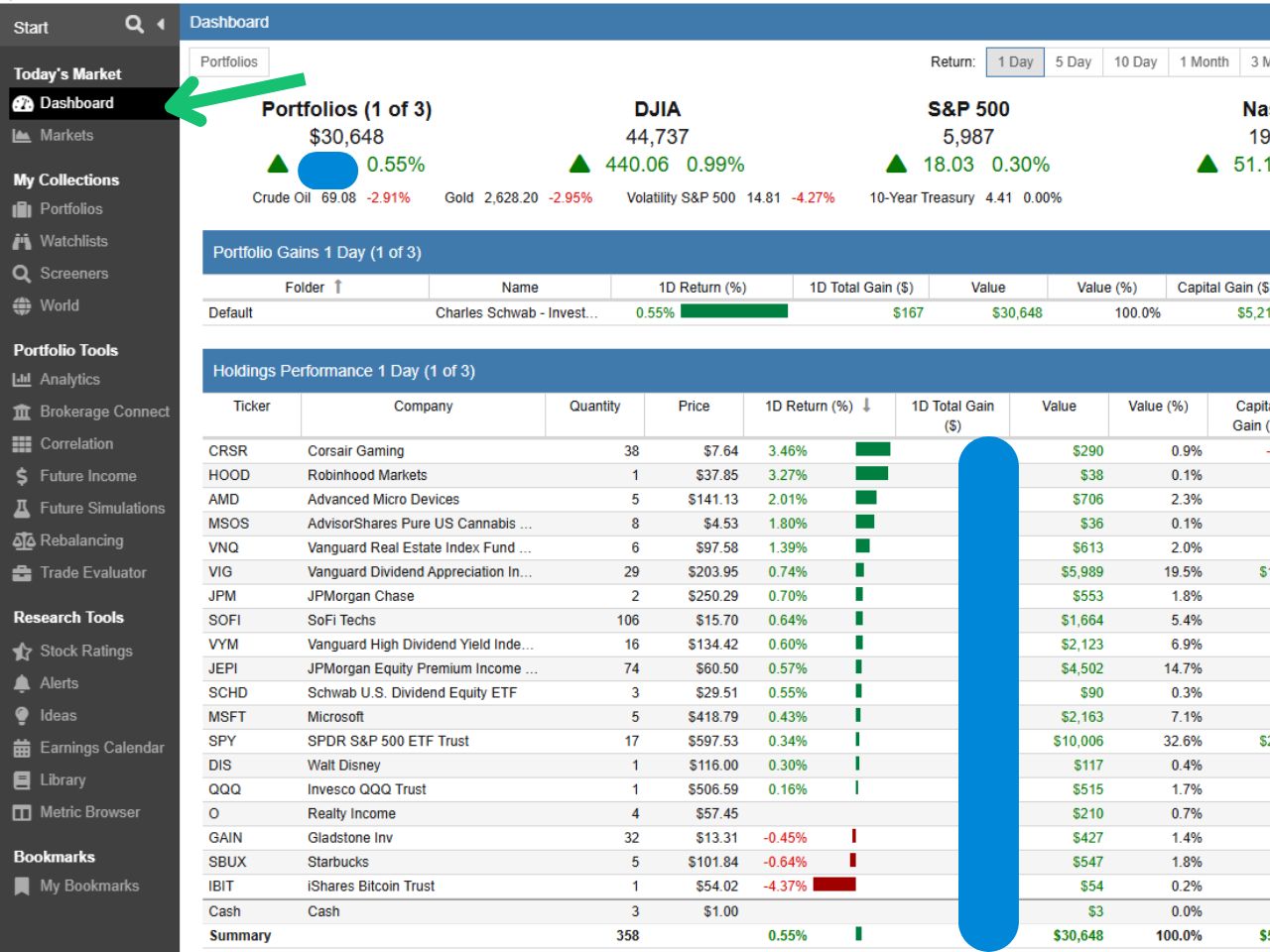
Task: Click the MSOS ticker cell
Action: (x=228, y=524)
